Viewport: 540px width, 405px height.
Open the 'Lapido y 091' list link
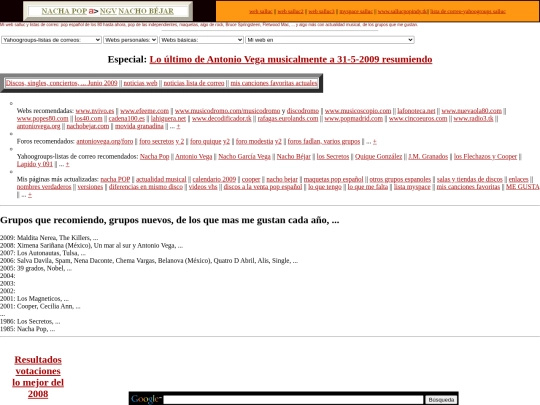click(x=34, y=164)
